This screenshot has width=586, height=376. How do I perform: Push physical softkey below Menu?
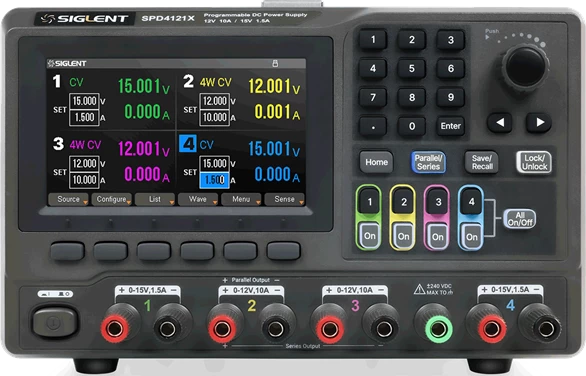241,251
